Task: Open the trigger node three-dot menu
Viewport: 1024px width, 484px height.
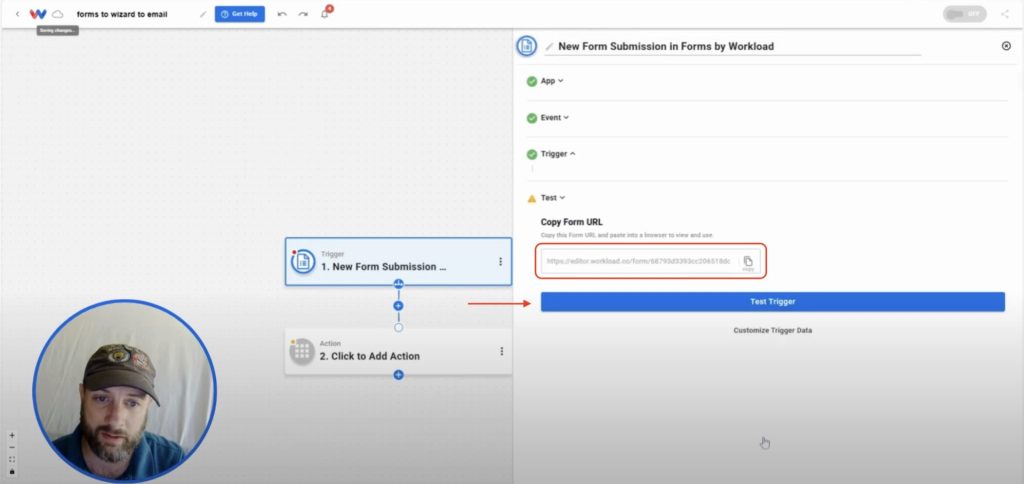Action: click(501, 261)
